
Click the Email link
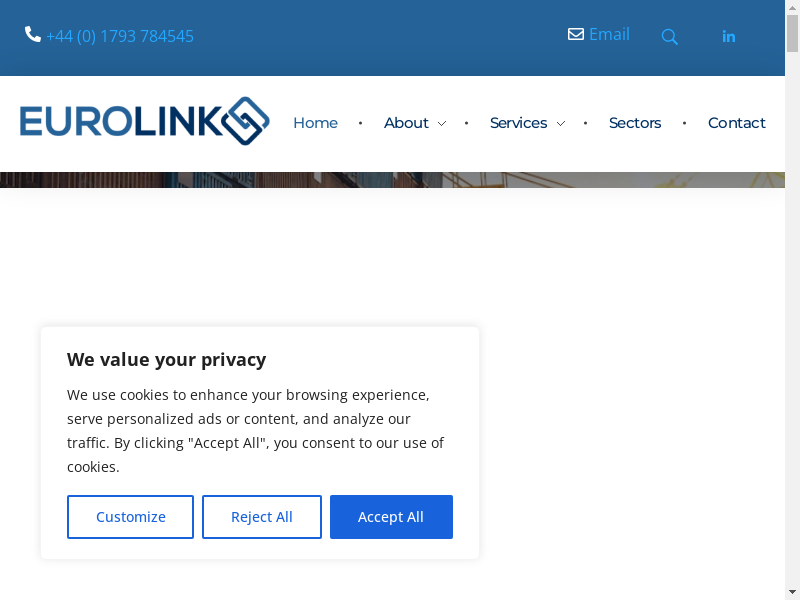609,34
